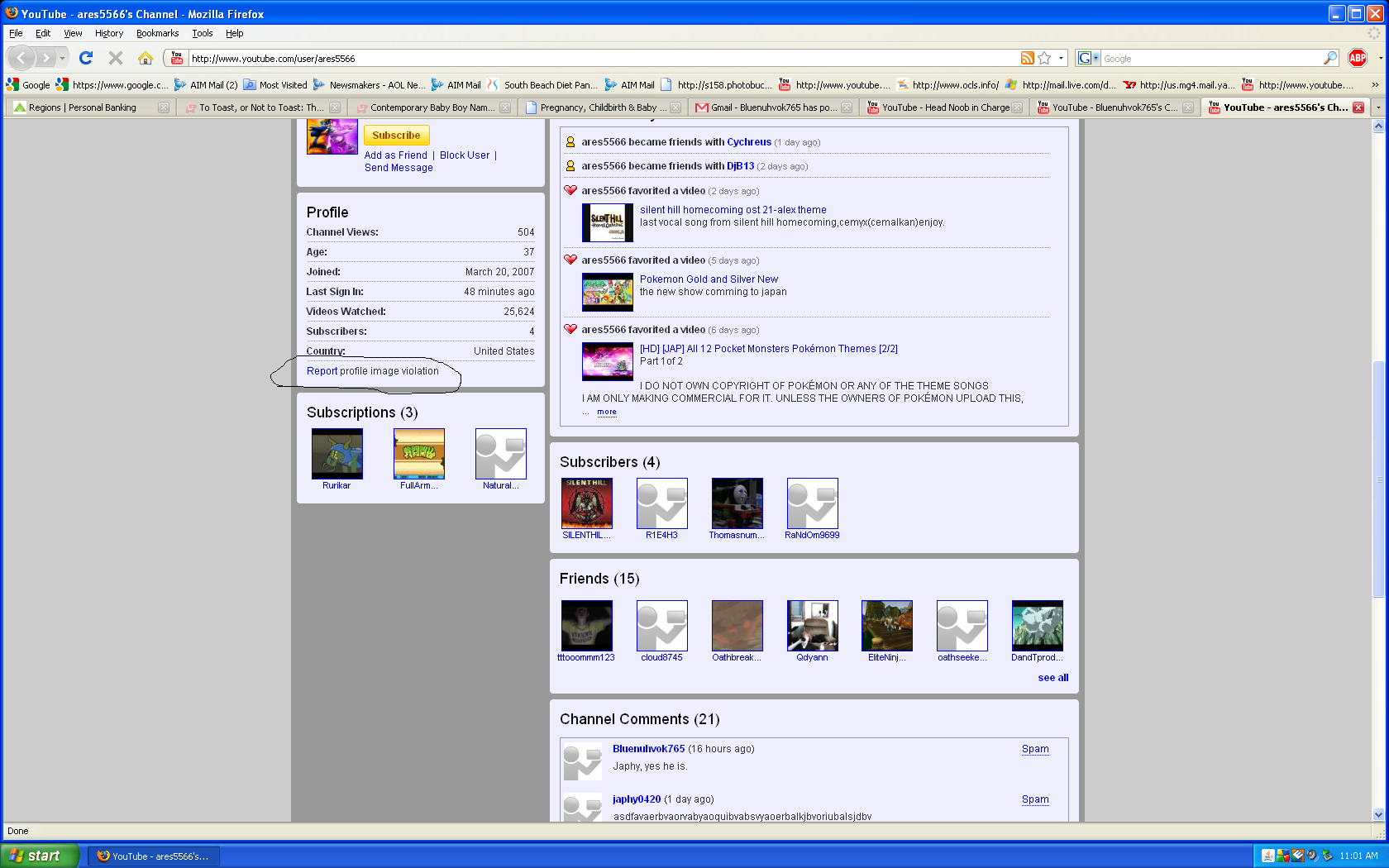Open the list all tabs dropdown
1389x868 pixels.
coord(1378,107)
